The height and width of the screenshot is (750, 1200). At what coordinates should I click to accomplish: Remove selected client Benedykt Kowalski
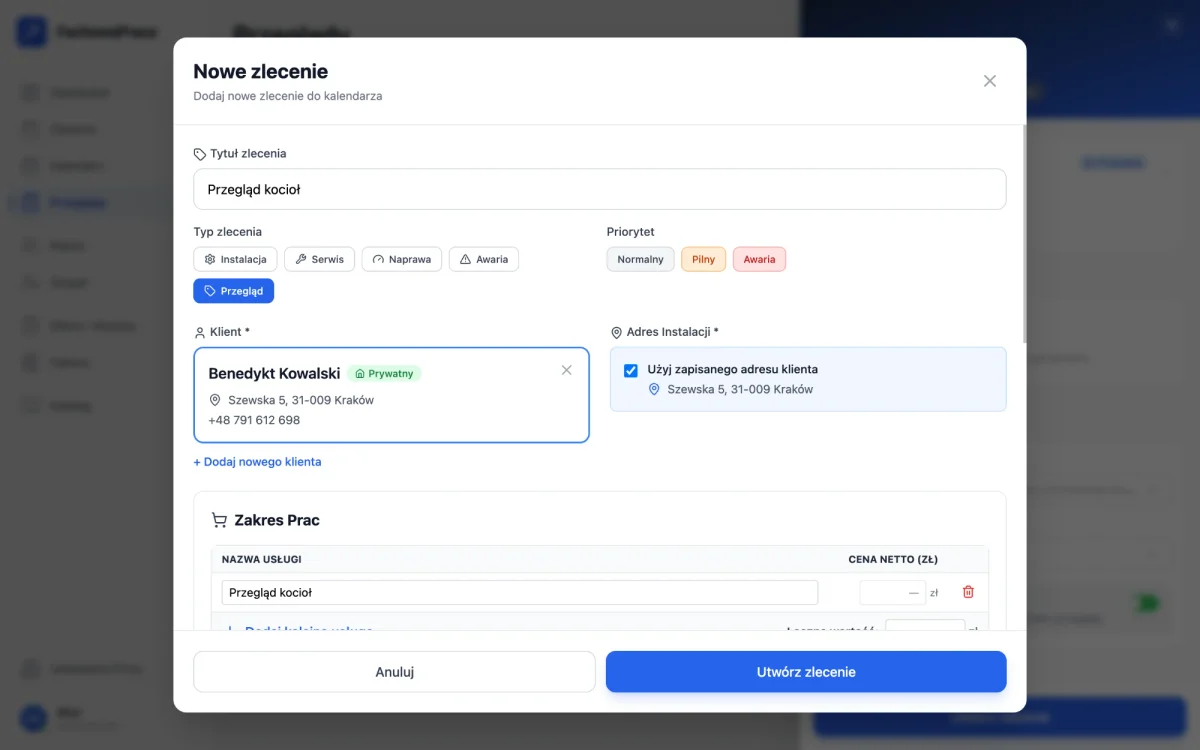(567, 370)
